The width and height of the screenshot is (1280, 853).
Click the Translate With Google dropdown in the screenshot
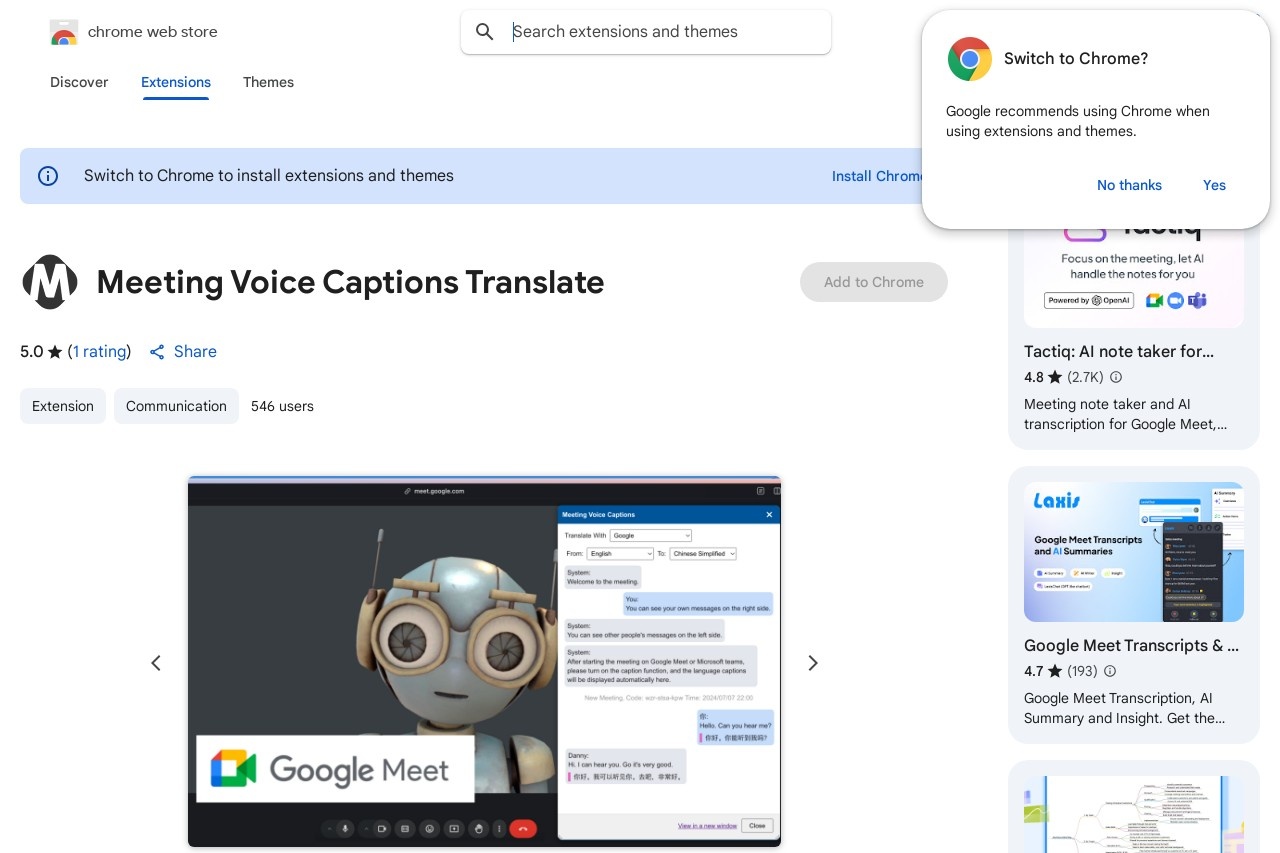[651, 536]
